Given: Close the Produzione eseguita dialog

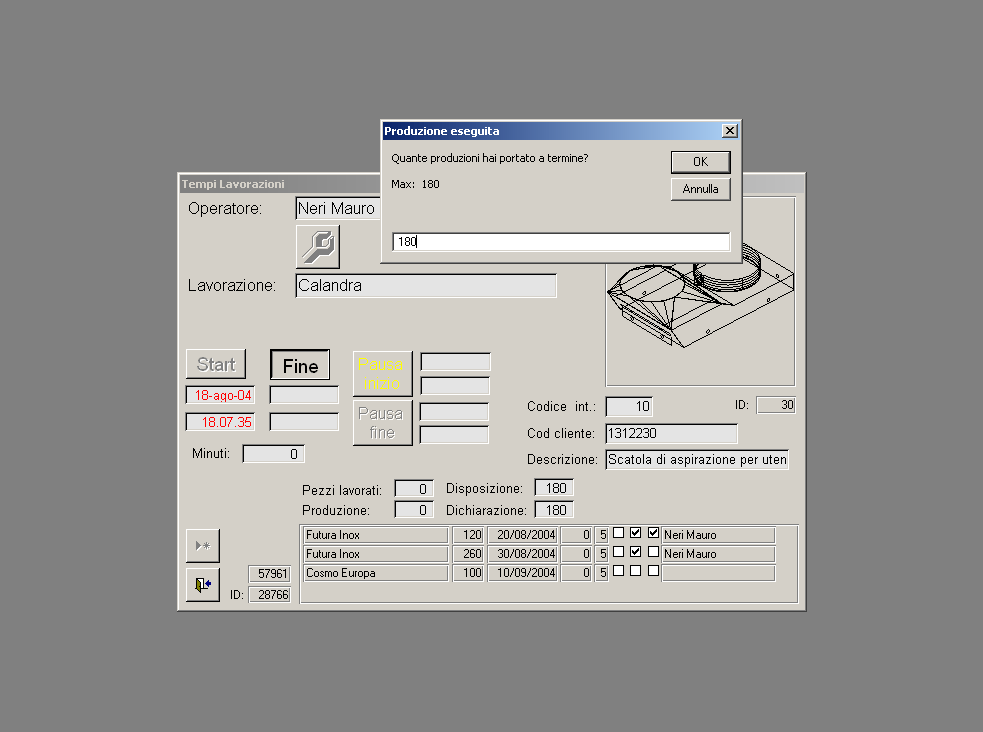Looking at the screenshot, I should (729, 130).
